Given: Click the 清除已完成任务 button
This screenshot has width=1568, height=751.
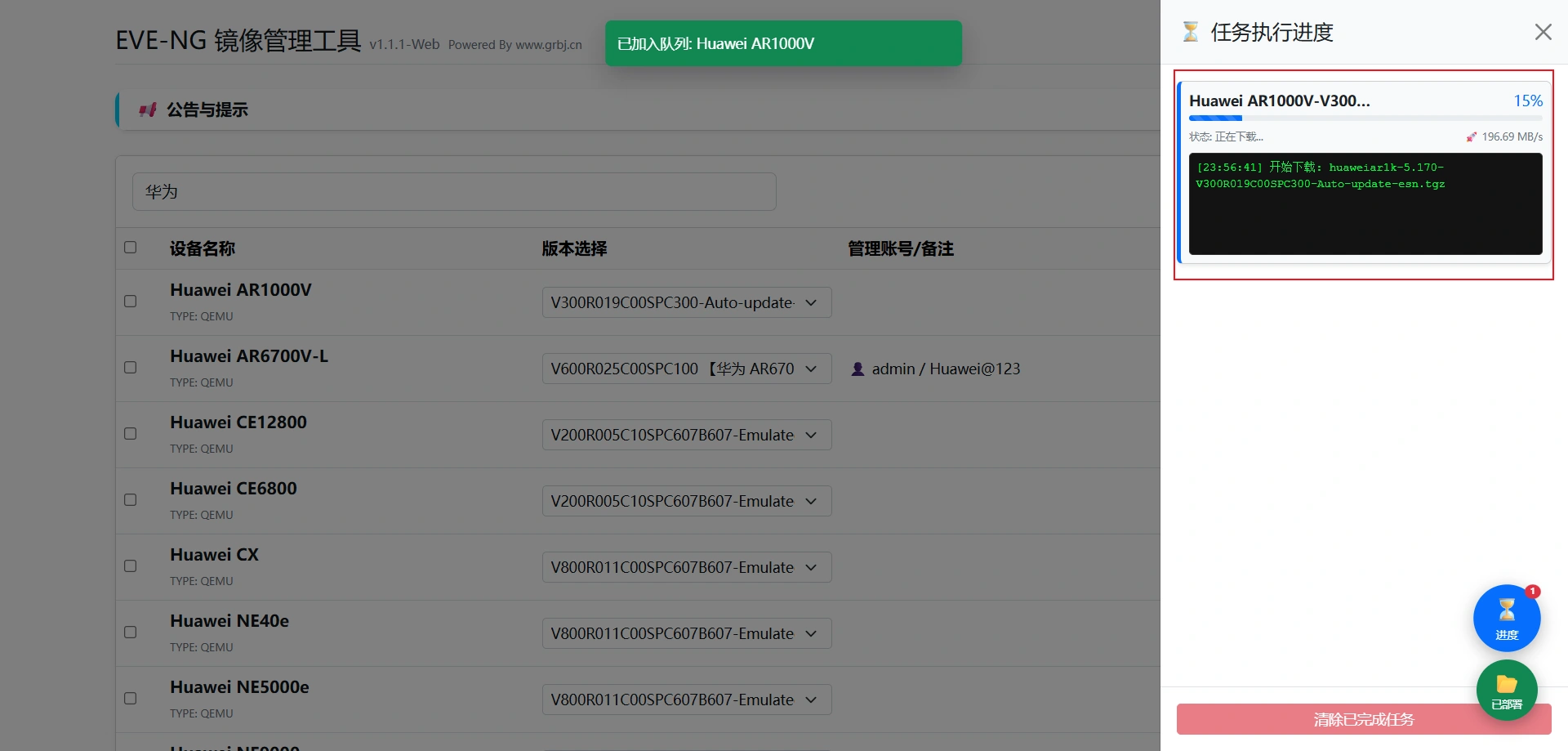Looking at the screenshot, I should tap(1364, 719).
